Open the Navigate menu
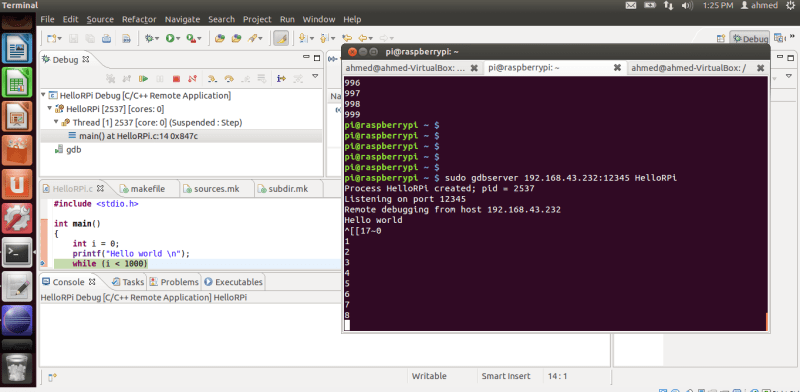 [x=182, y=19]
